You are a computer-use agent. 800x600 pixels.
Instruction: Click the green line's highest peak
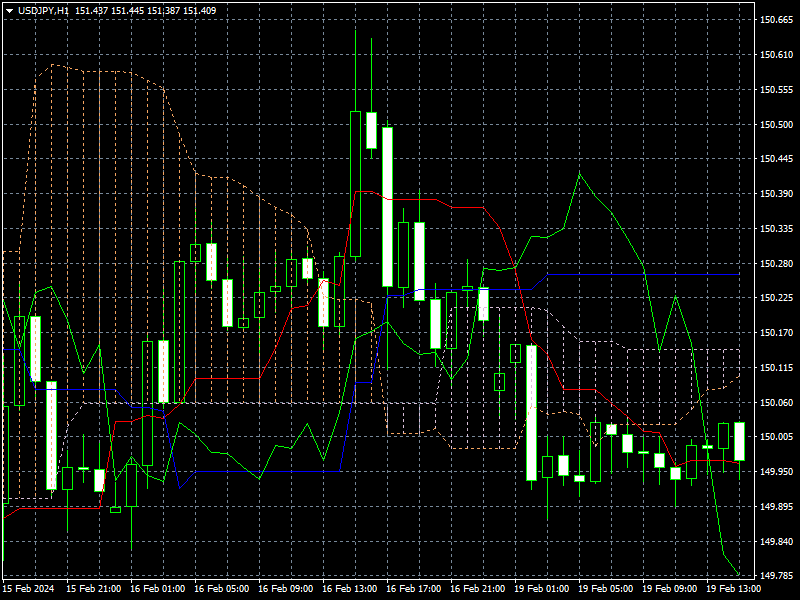579,174
